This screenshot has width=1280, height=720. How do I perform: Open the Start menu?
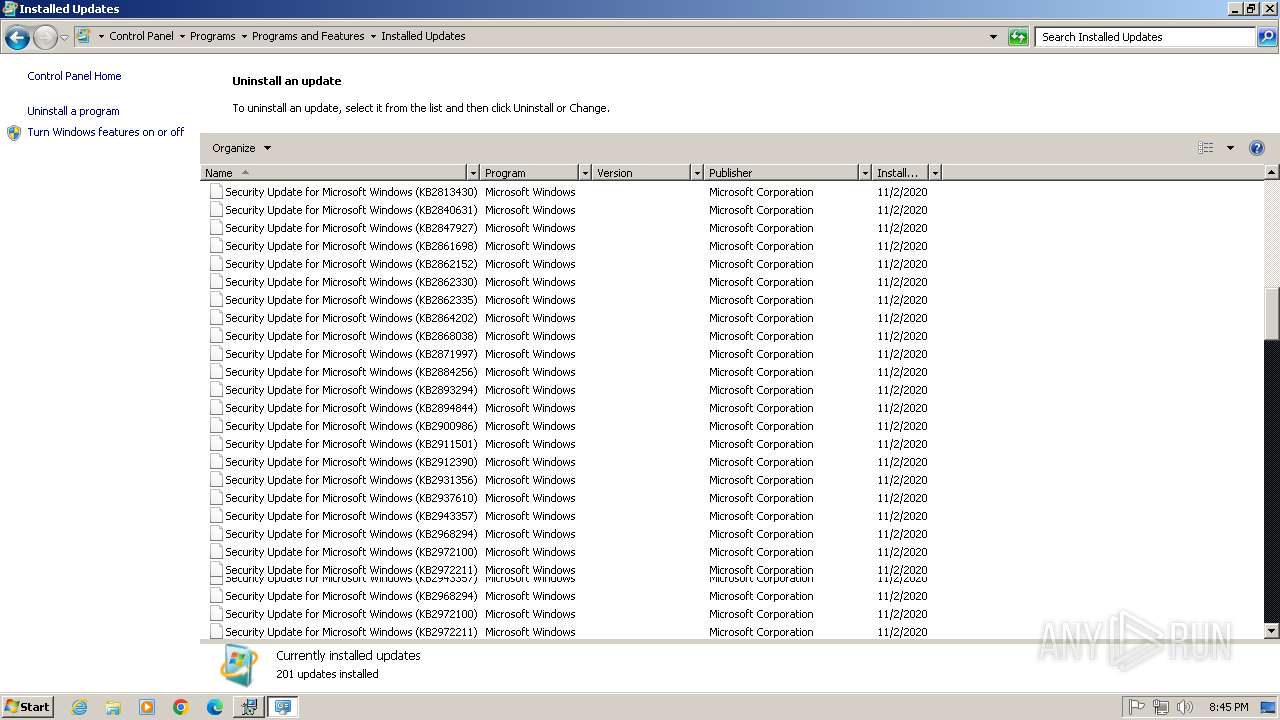[x=27, y=706]
